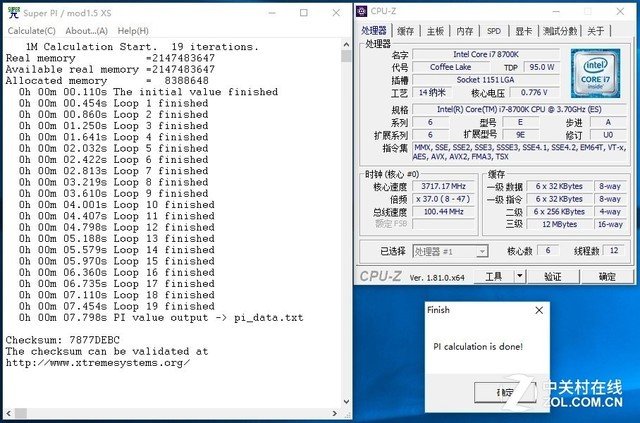Maximize the Super PI window
Image resolution: width=640 pixels, height=423 pixels.
point(304,13)
